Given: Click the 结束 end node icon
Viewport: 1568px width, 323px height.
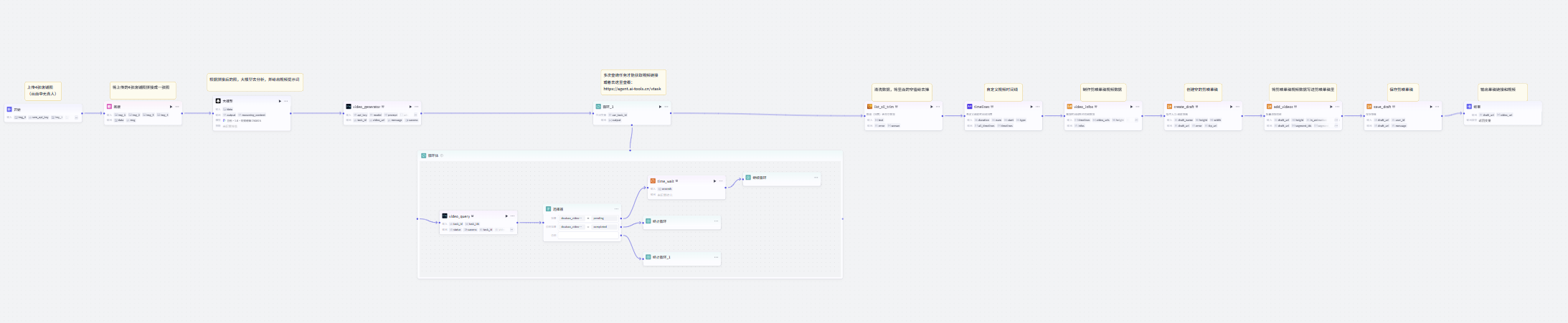Looking at the screenshot, I should pos(1469,107).
